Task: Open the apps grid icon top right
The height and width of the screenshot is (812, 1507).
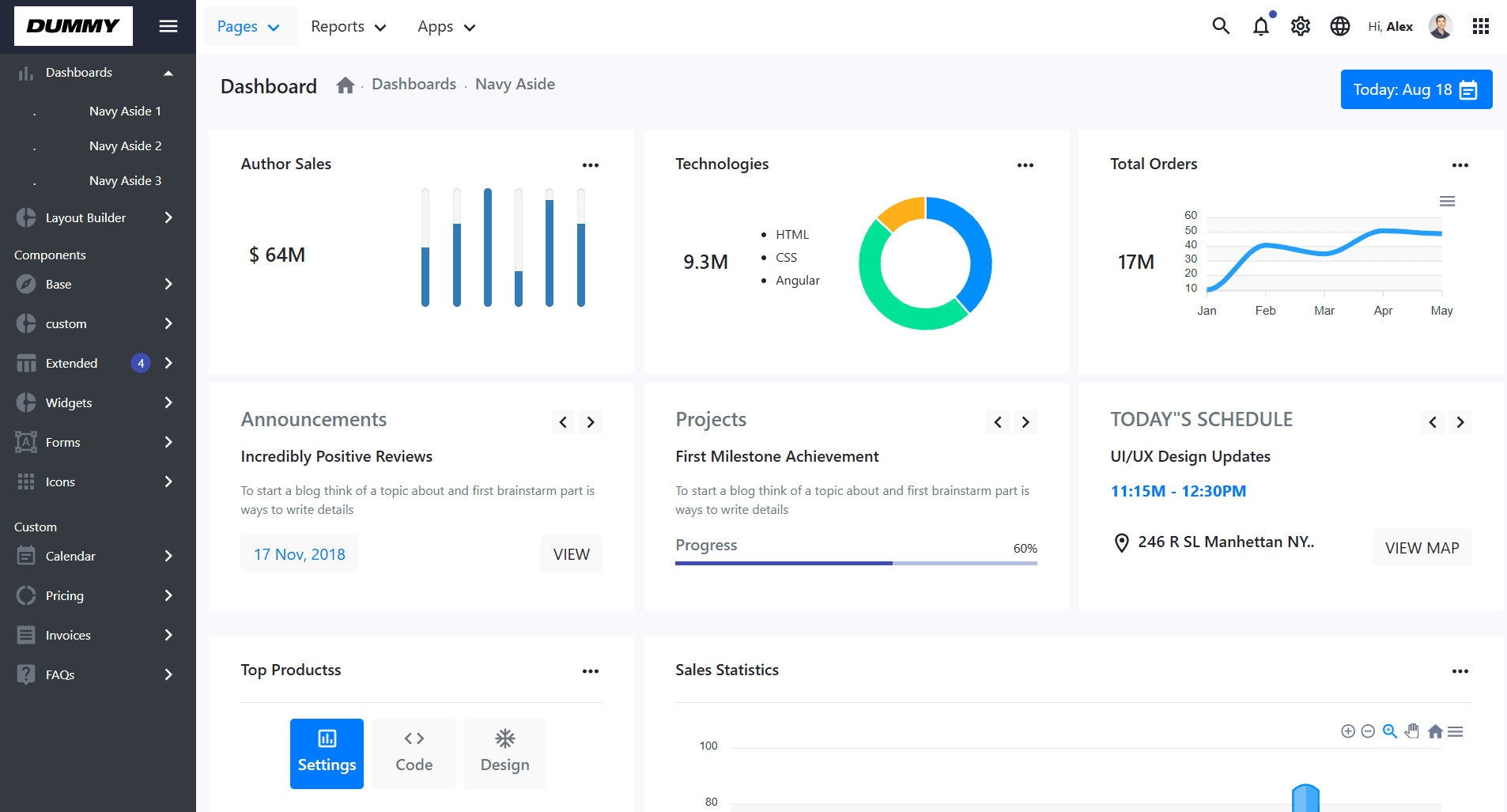Action: [x=1480, y=25]
